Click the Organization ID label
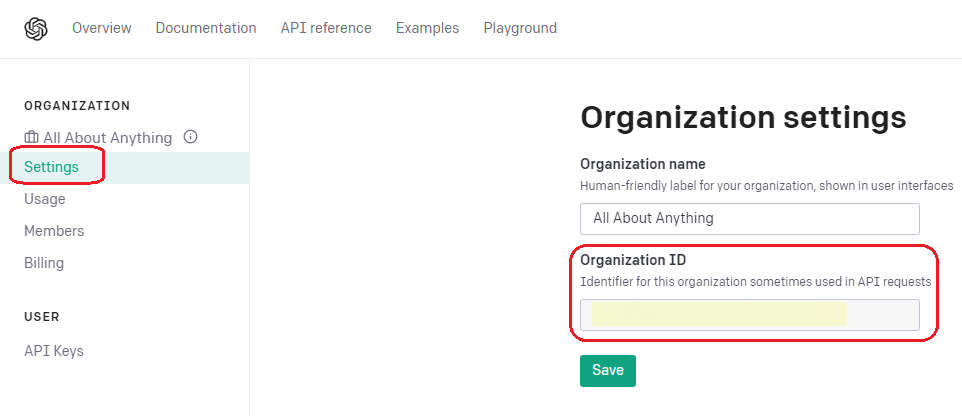 633,260
